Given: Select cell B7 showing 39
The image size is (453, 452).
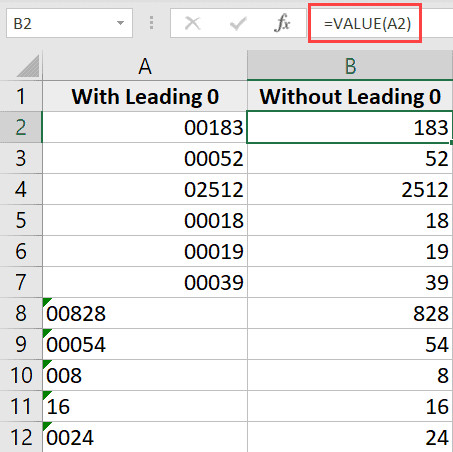Looking at the screenshot, I should [350, 282].
